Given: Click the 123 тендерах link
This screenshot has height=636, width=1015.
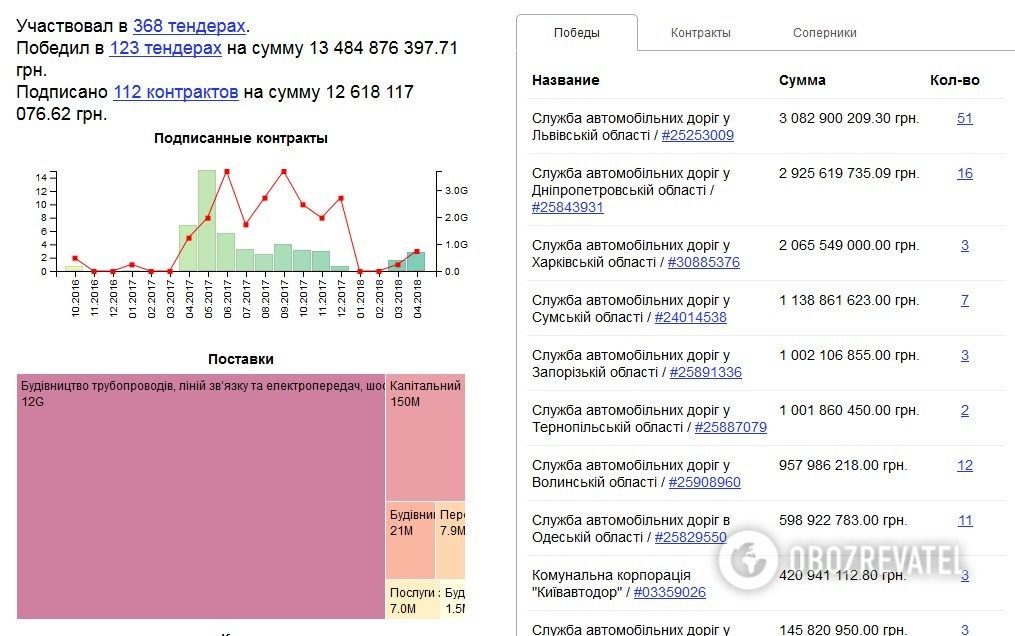Looking at the screenshot, I should click(166, 48).
